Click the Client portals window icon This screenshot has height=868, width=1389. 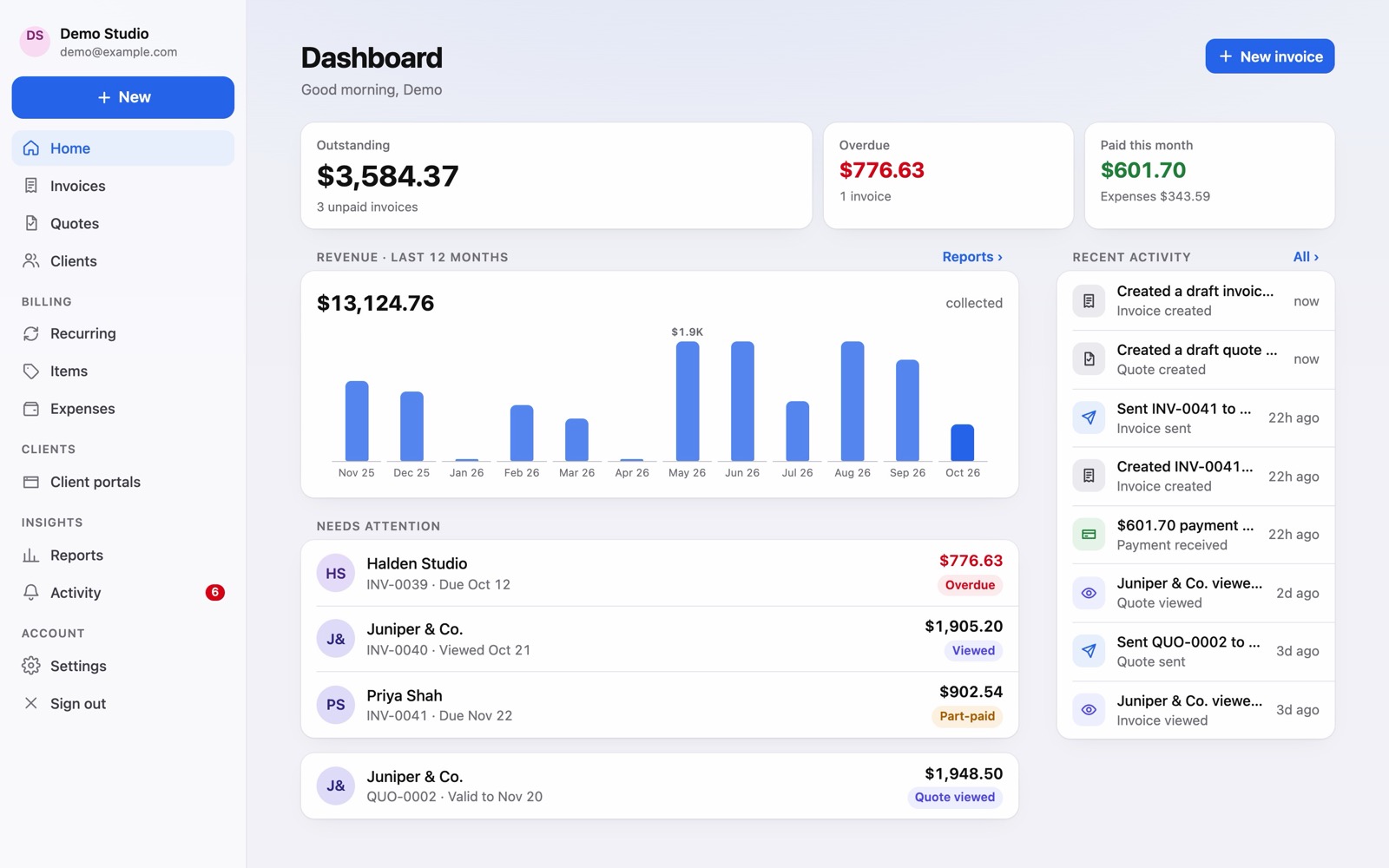[x=31, y=482]
